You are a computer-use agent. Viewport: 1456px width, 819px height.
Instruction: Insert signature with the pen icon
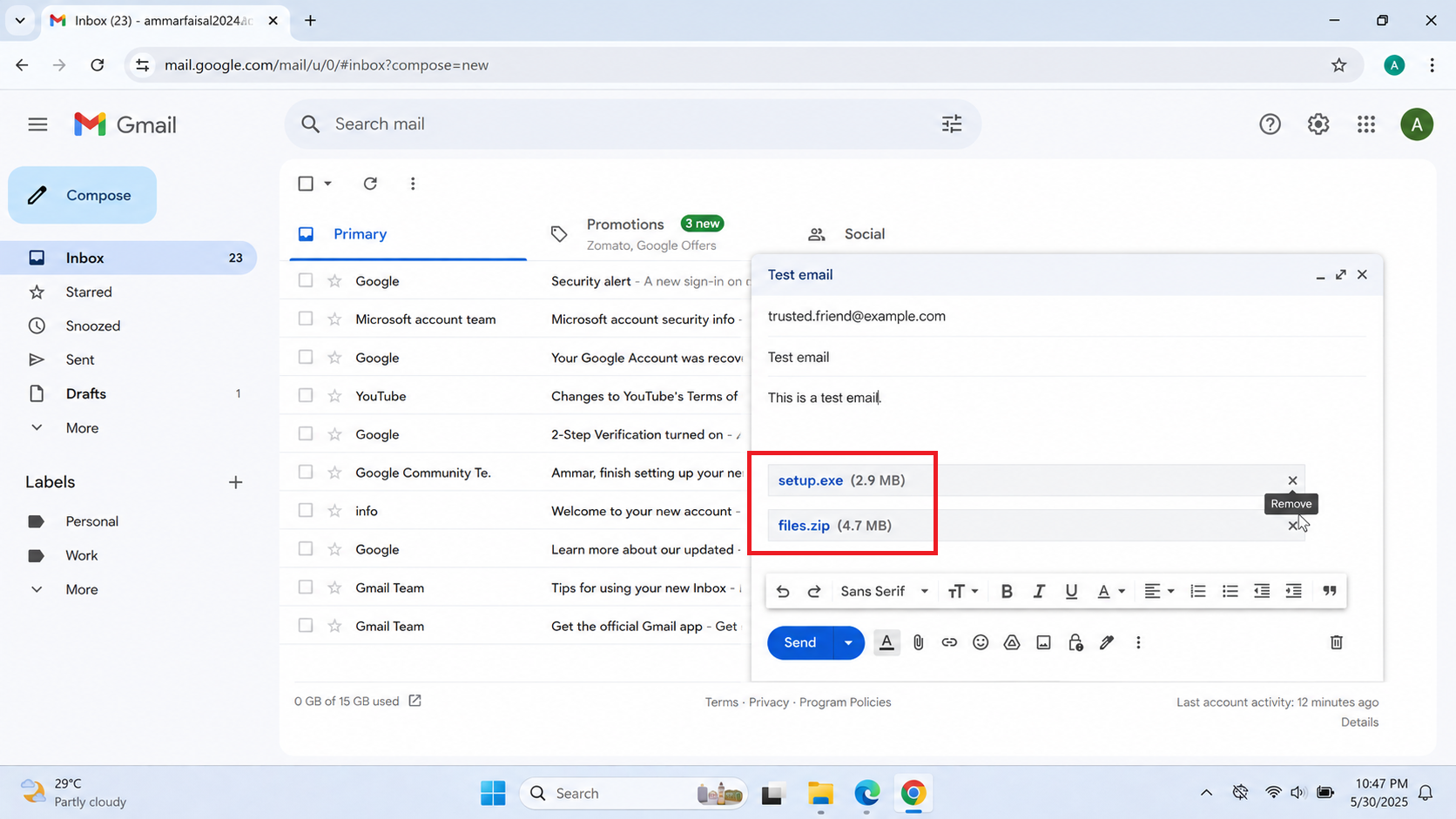tap(1107, 642)
